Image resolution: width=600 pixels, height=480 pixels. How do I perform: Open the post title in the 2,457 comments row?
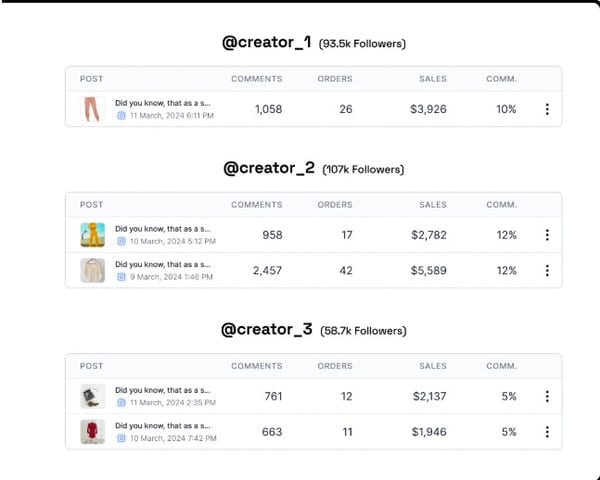pyautogui.click(x=162, y=264)
